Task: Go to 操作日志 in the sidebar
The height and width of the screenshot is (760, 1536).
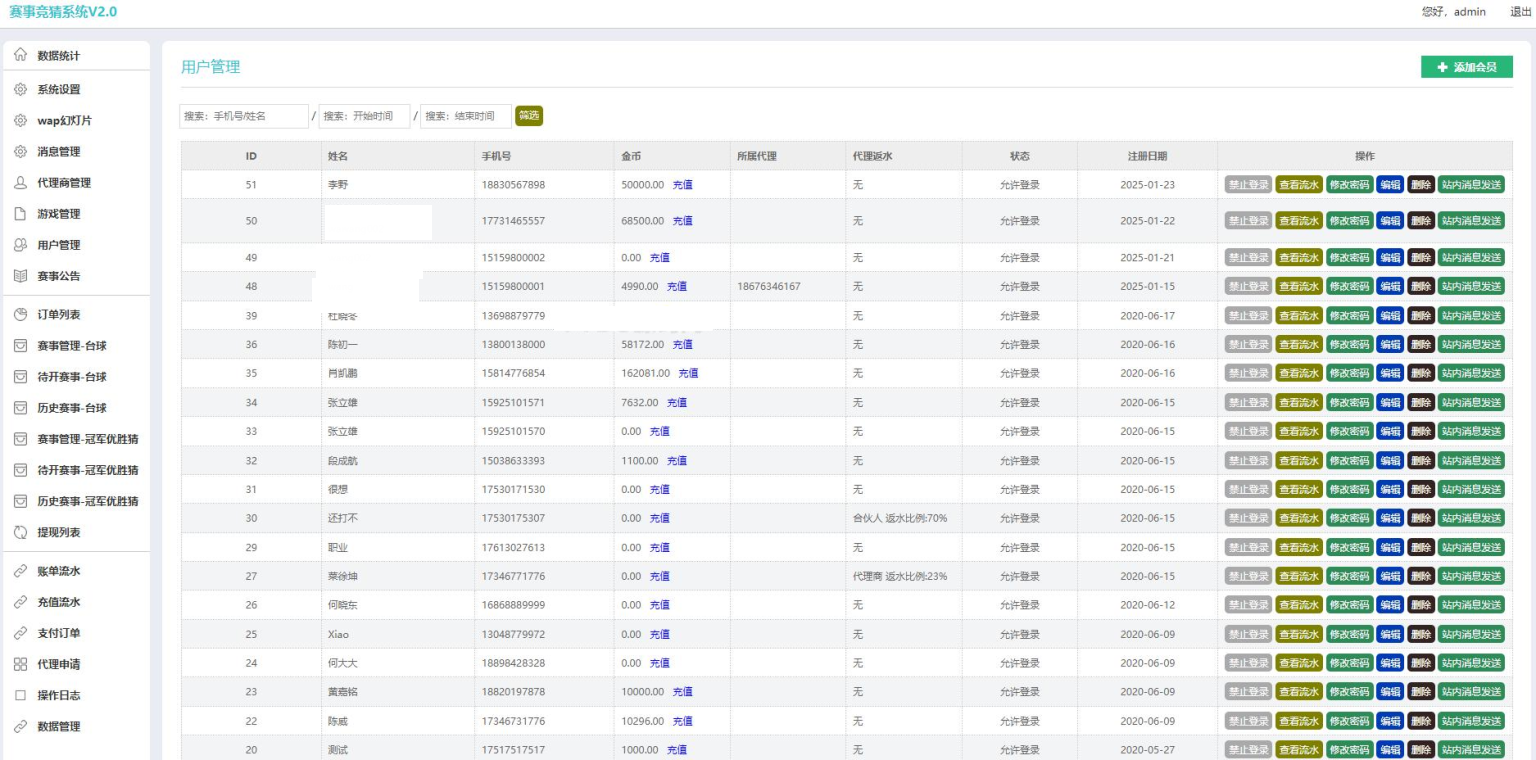Action: pos(58,695)
